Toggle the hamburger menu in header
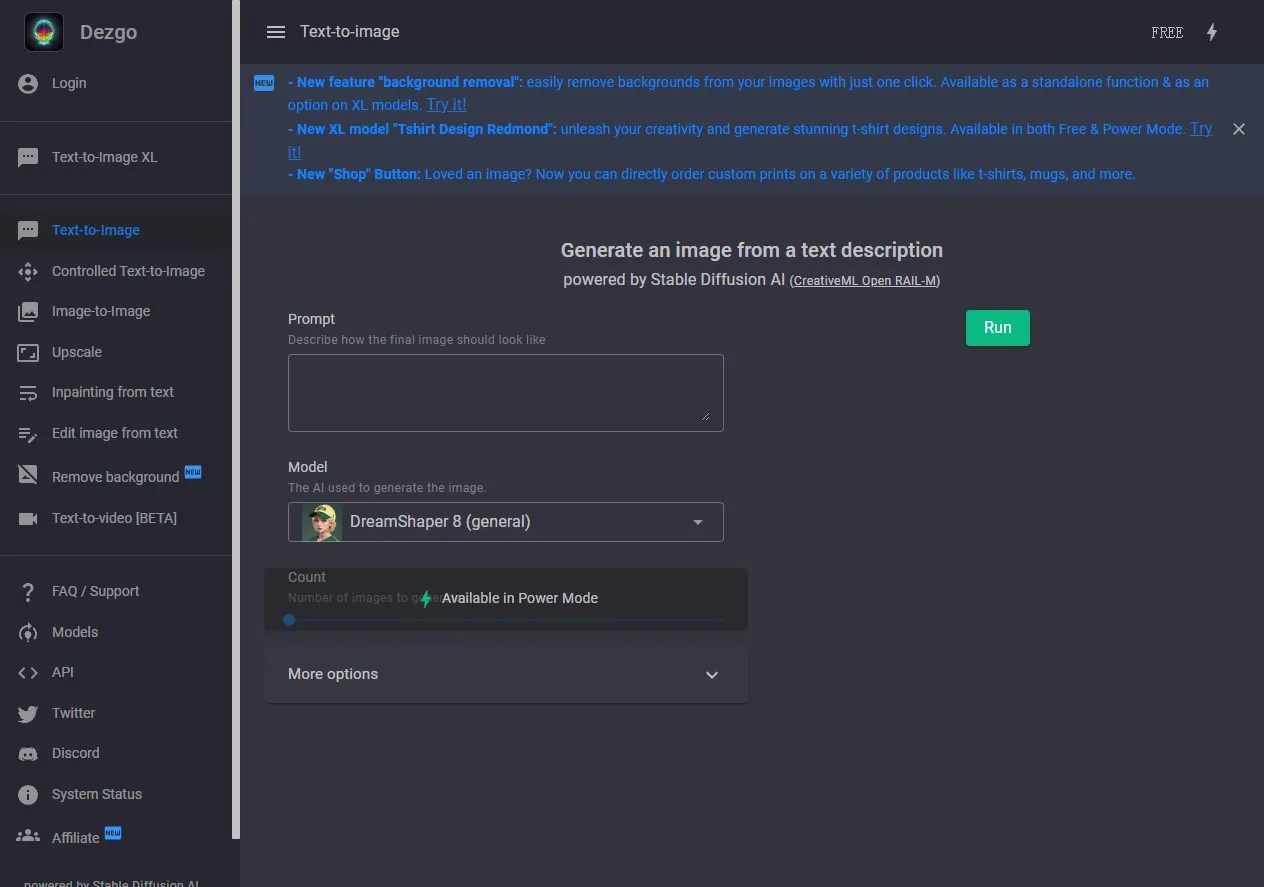Image resolution: width=1264 pixels, height=887 pixels. click(x=276, y=32)
